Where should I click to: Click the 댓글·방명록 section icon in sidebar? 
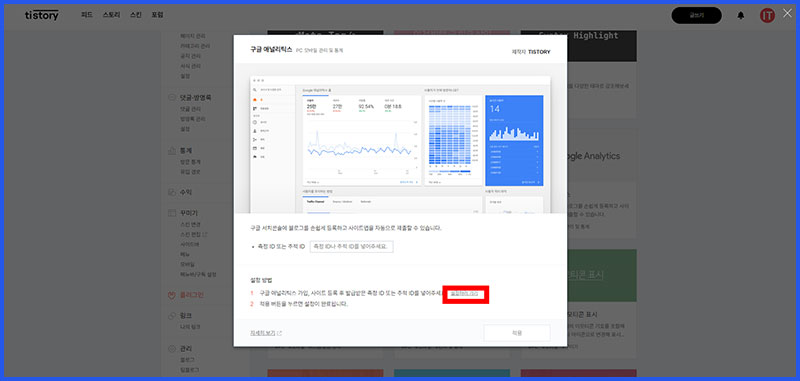pos(172,97)
